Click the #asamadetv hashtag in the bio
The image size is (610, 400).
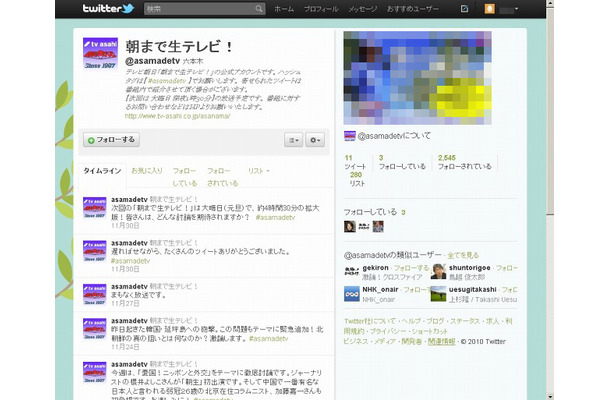(x=167, y=81)
